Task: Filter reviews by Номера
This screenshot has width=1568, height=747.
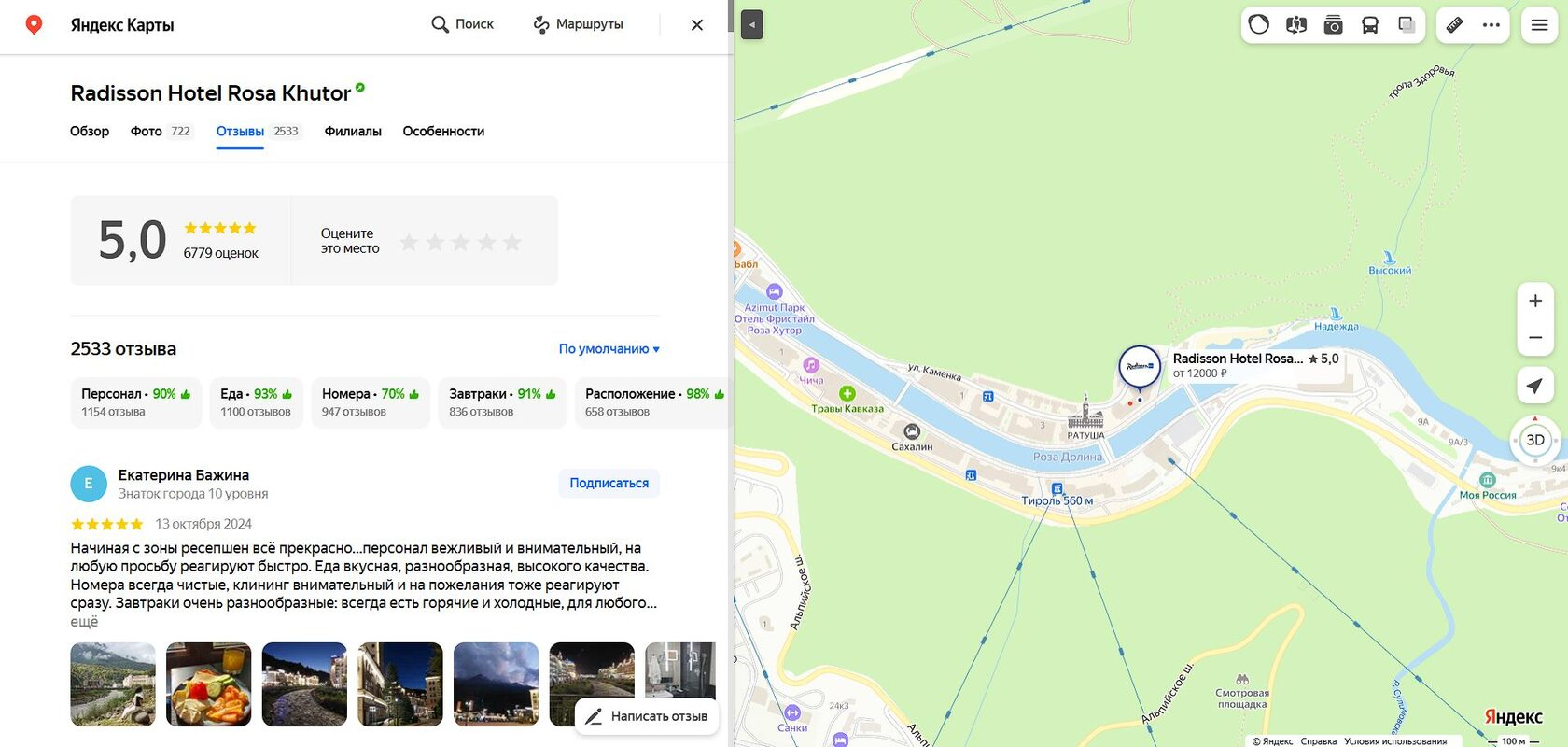Action: coord(371,402)
